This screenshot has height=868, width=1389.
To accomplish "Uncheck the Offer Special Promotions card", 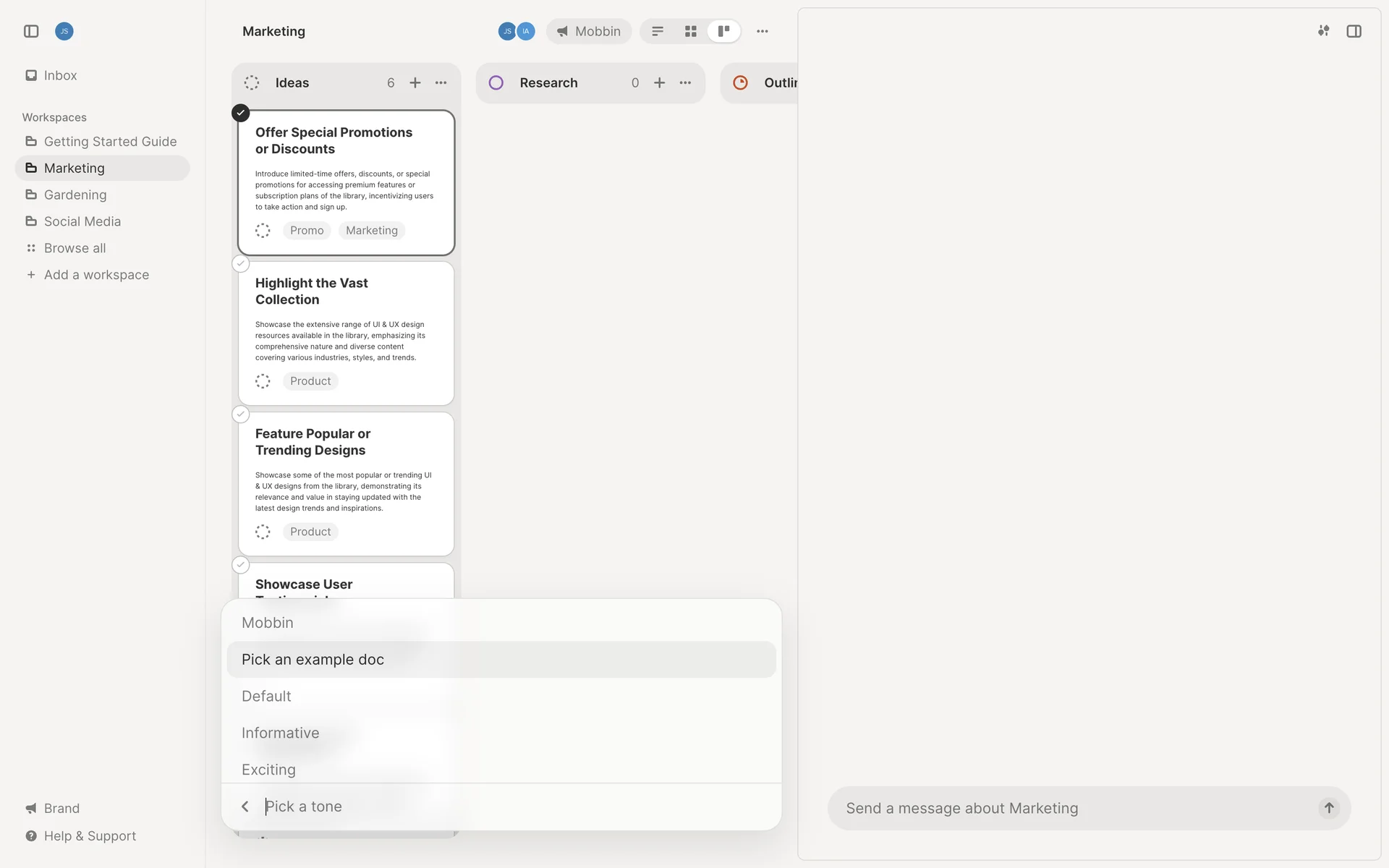I will click(241, 113).
